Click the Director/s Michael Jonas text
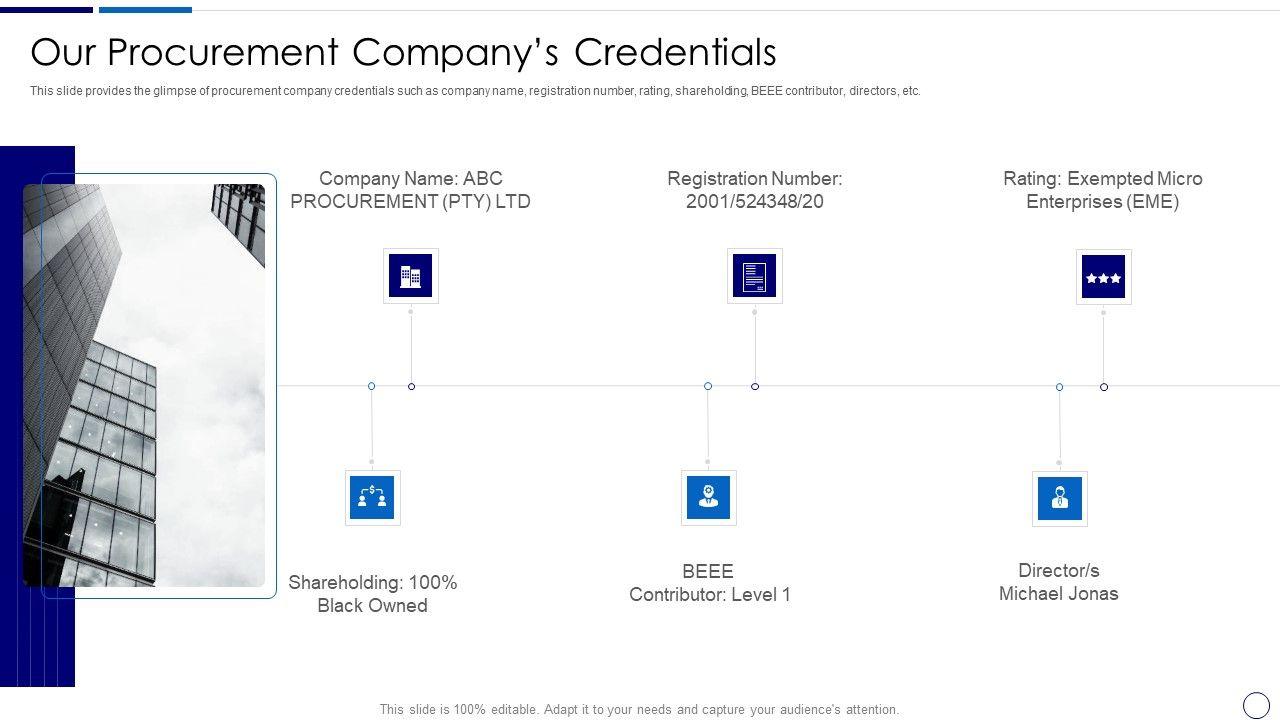This screenshot has height=720, width=1280. 1059,582
